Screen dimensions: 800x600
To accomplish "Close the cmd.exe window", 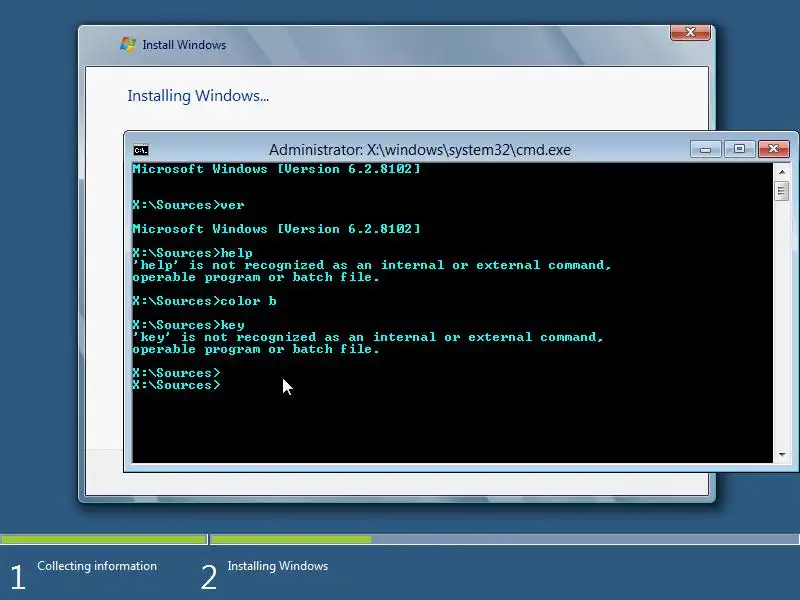I will pyautogui.click(x=773, y=149).
